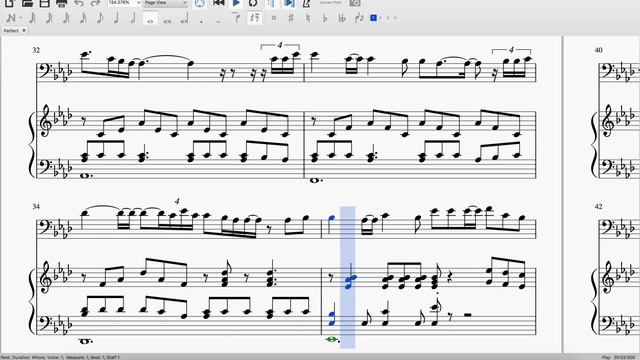The height and width of the screenshot is (360, 640).
Task: Apply the double flat accidental
Action: (342, 18)
